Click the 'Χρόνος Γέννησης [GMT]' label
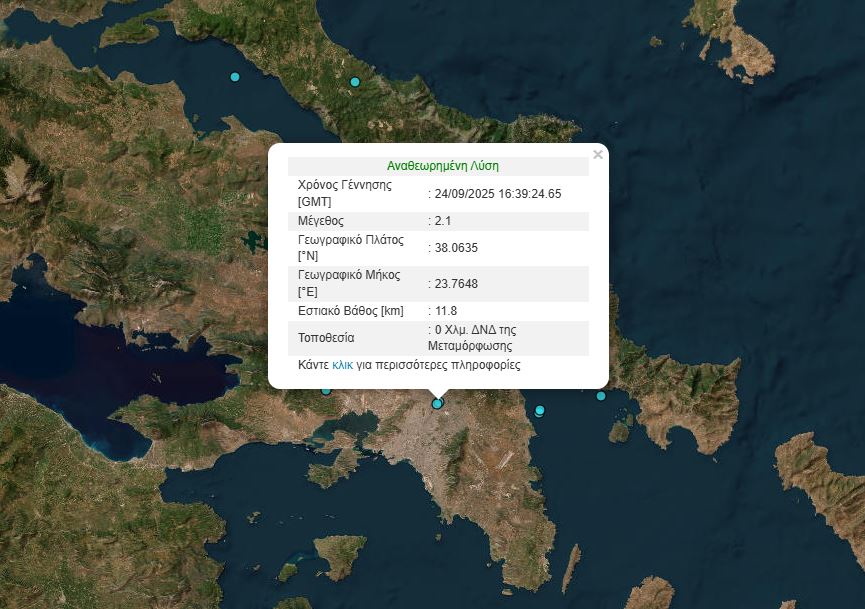Image resolution: width=865 pixels, height=609 pixels. 345,193
